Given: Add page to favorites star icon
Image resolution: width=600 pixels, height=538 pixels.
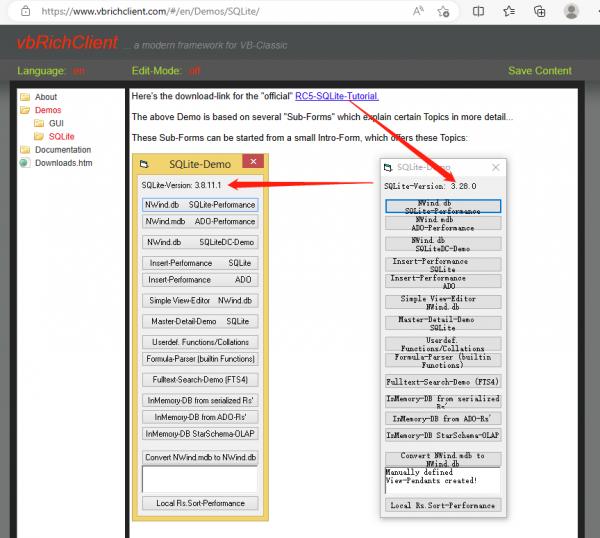Looking at the screenshot, I should click(x=443, y=11).
